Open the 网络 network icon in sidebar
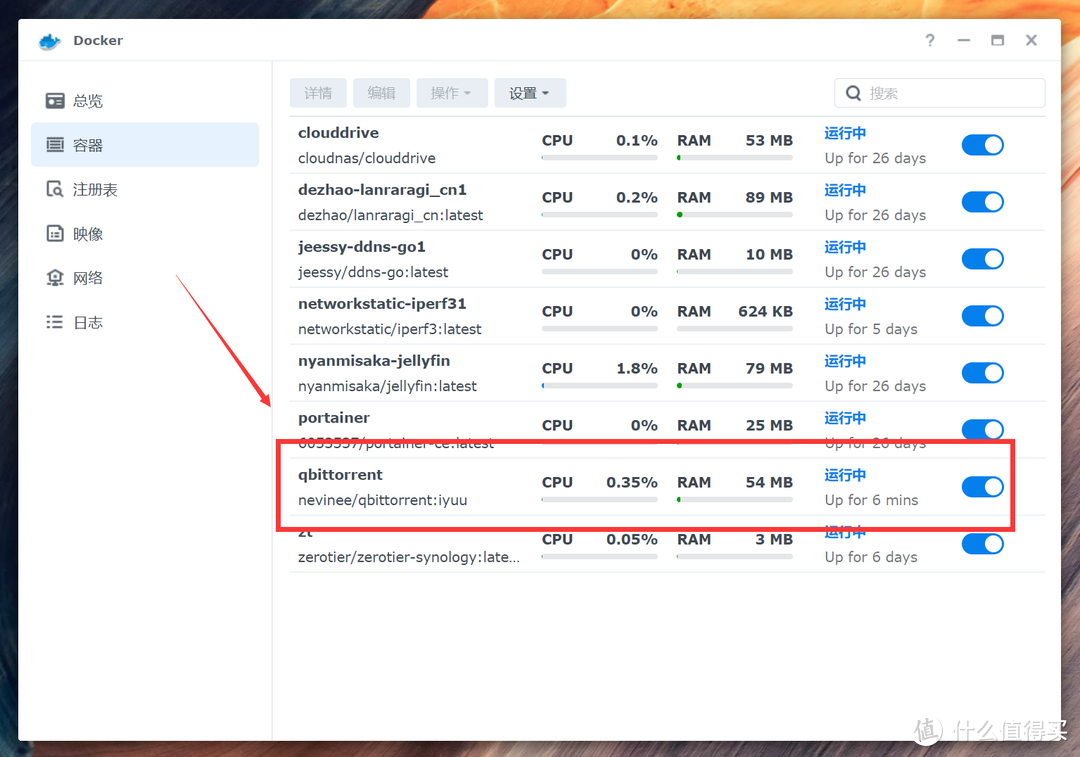Image resolution: width=1080 pixels, height=757 pixels. (55, 278)
